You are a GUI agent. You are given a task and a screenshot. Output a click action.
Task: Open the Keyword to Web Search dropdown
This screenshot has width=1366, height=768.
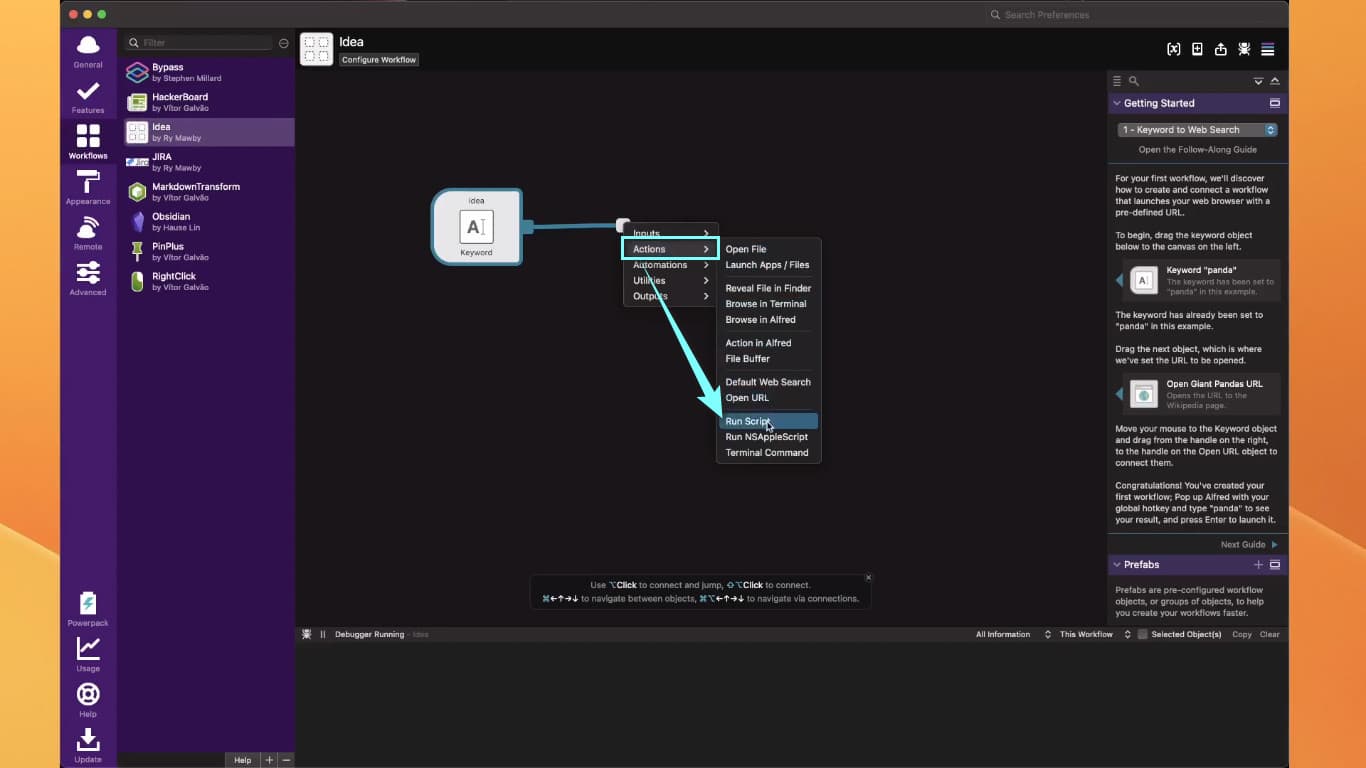(1197, 130)
